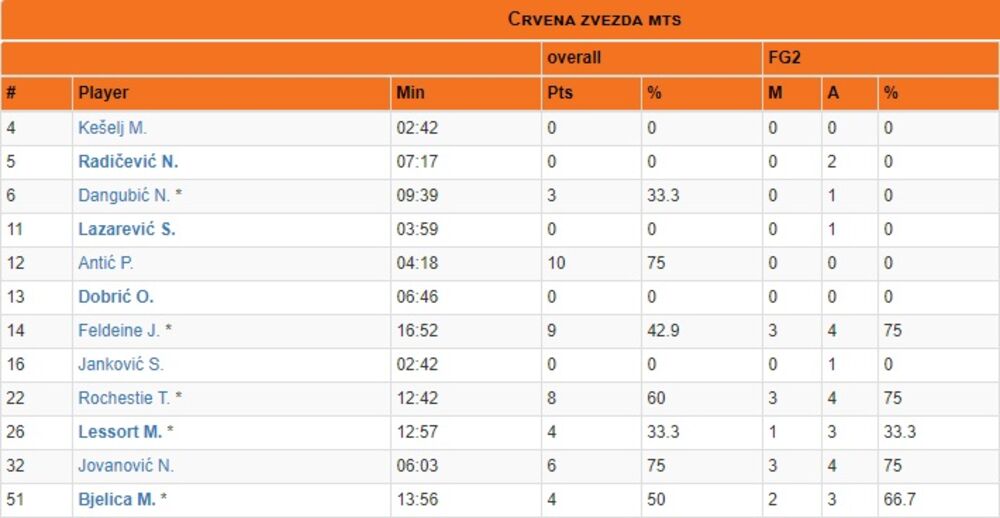1000x518 pixels.
Task: Click Lessort M. player link
Action: click(120, 432)
